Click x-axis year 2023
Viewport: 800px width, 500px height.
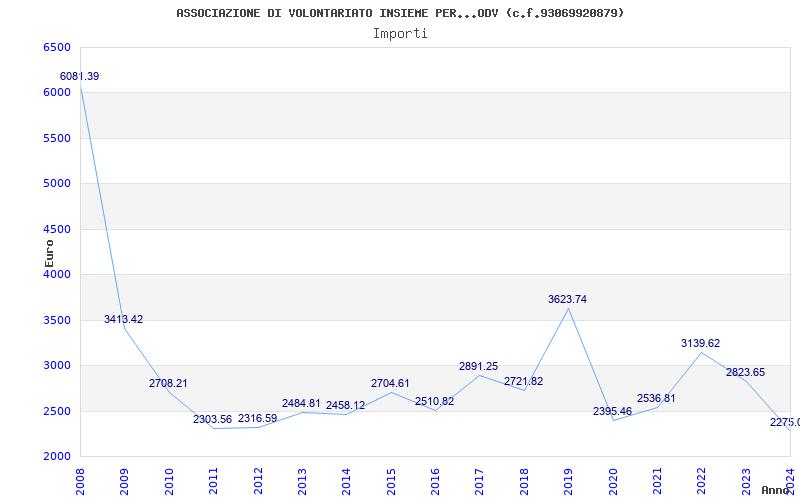tap(746, 482)
